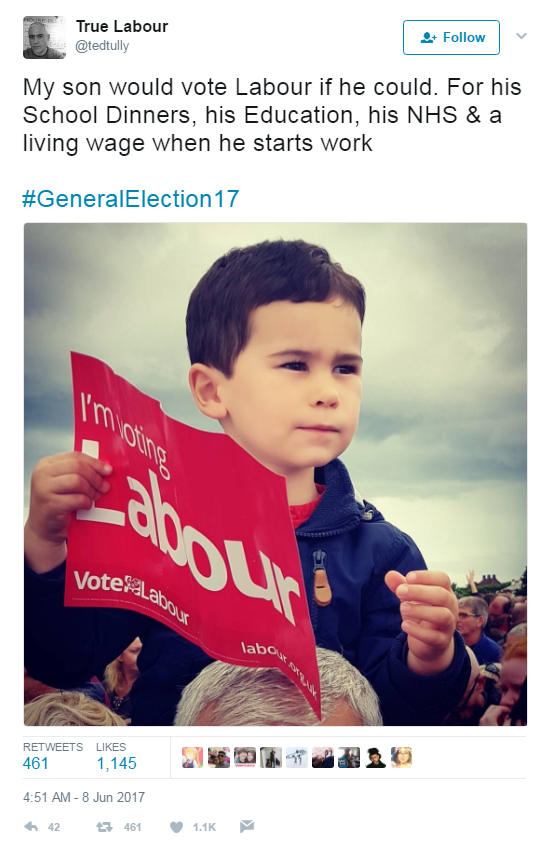547x844 pixels.
Task: Click the retweet icon below the tweet
Action: tap(104, 826)
